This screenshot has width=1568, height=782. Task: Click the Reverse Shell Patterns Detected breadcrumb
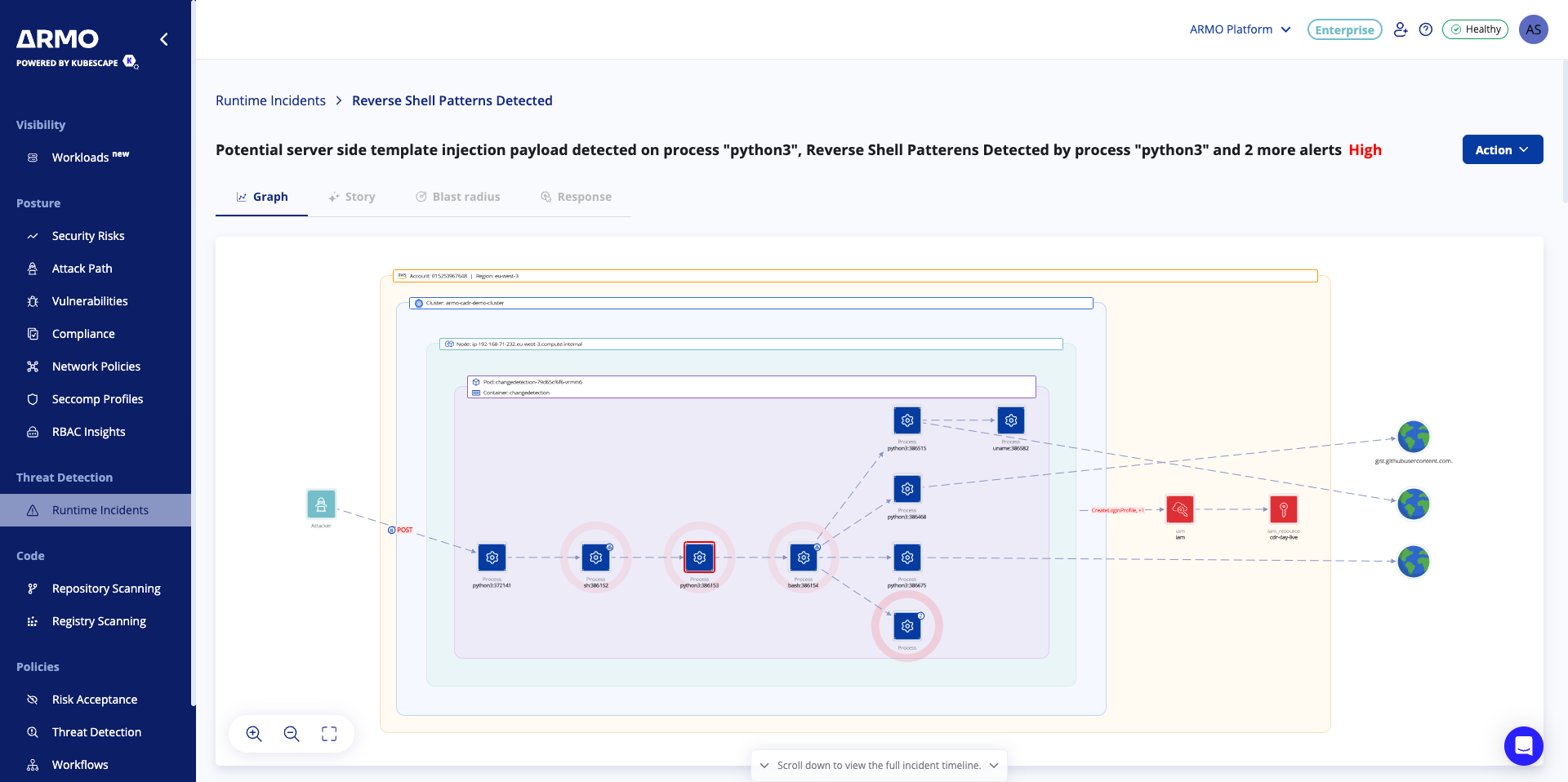[x=452, y=100]
